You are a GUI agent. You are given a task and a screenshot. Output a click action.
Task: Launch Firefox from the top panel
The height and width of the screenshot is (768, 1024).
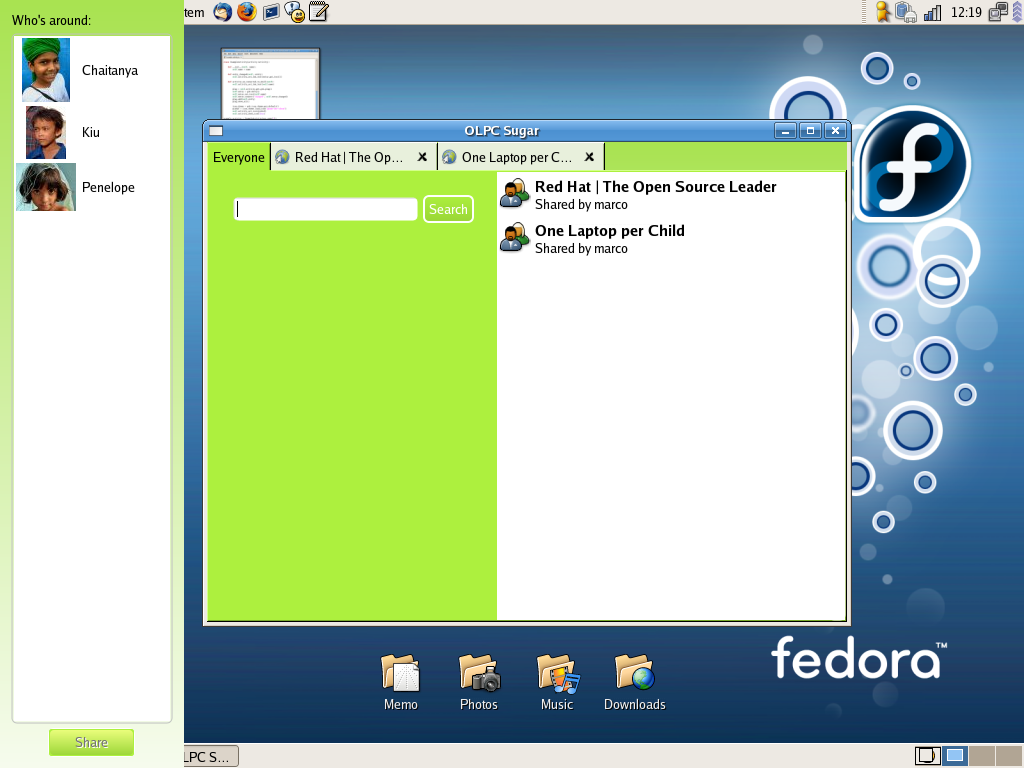[246, 12]
